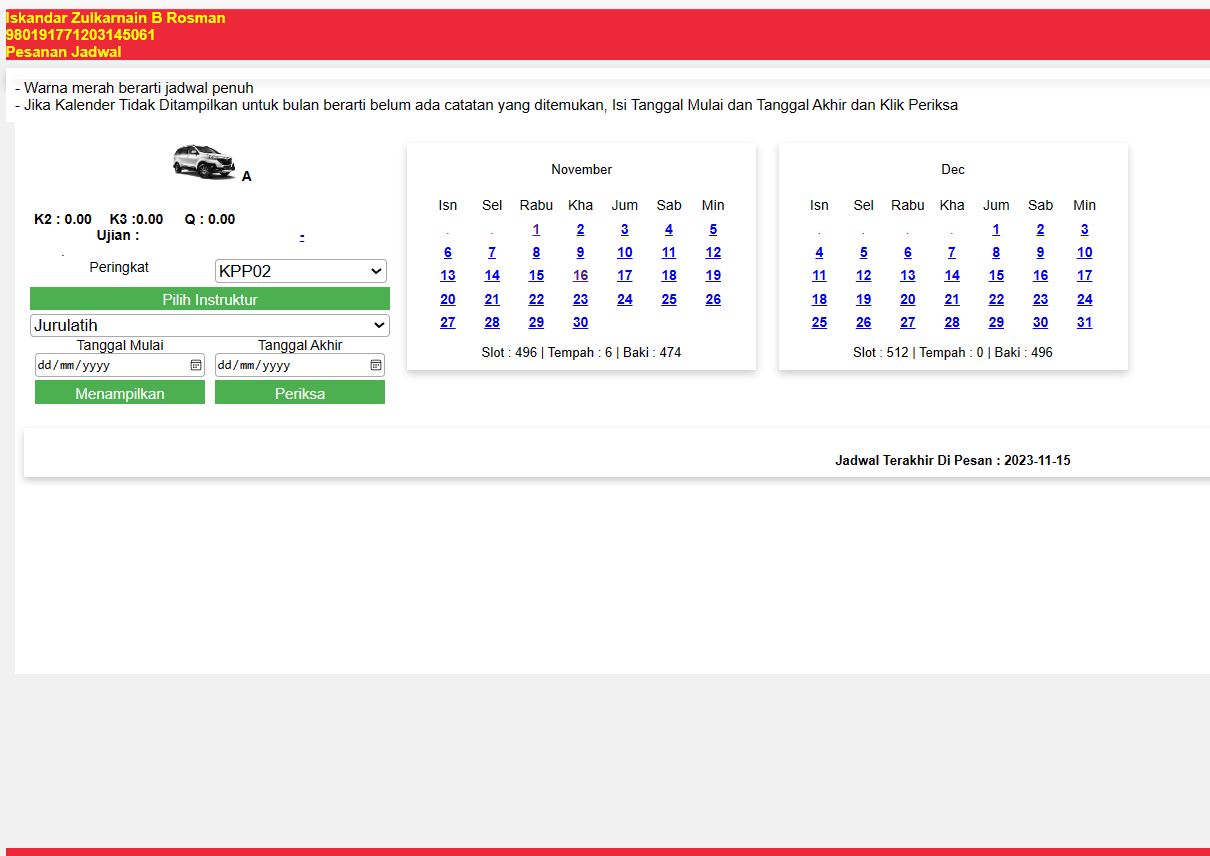
Task: Click December 25 date link
Action: click(819, 323)
